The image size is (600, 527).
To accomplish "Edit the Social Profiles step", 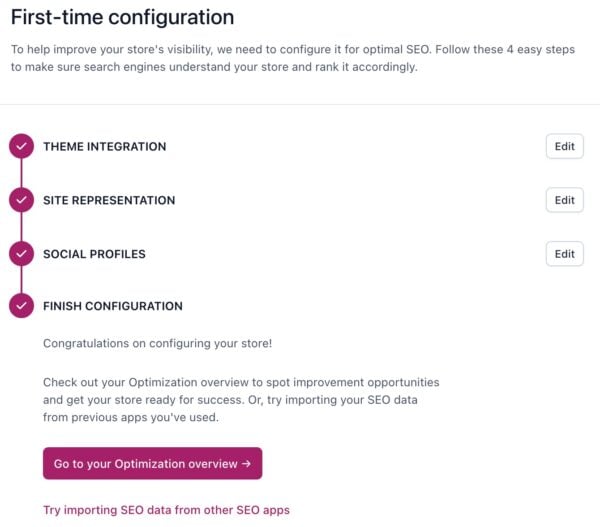I will [564, 254].
